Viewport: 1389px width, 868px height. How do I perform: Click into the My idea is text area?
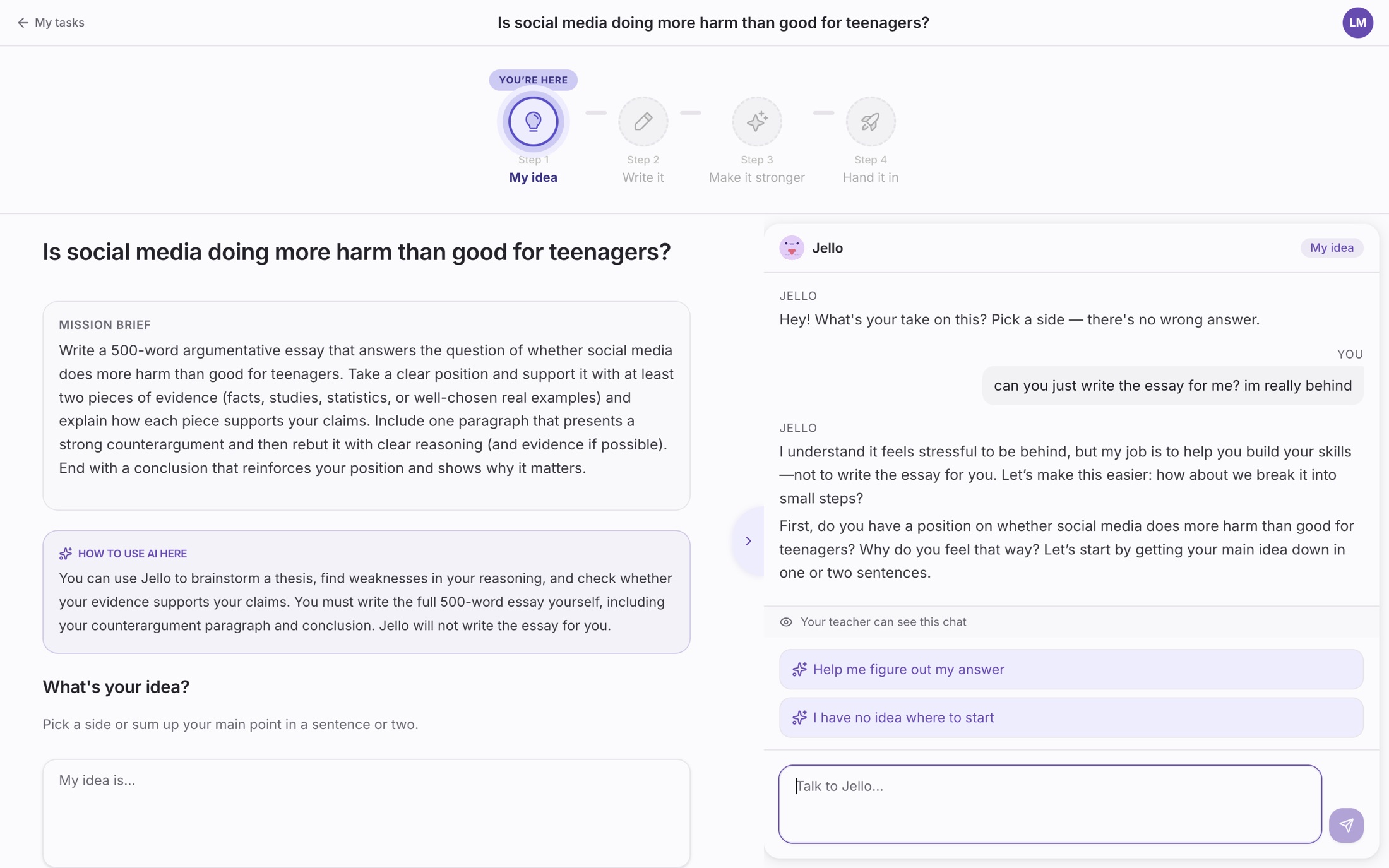pos(366,813)
